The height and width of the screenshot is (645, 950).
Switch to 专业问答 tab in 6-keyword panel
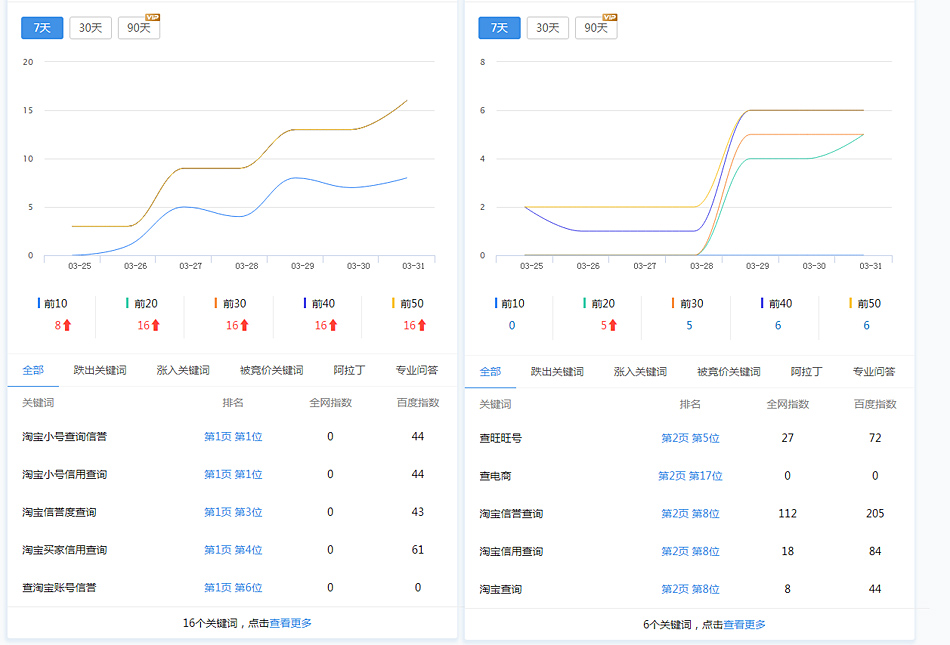pyautogui.click(x=874, y=371)
